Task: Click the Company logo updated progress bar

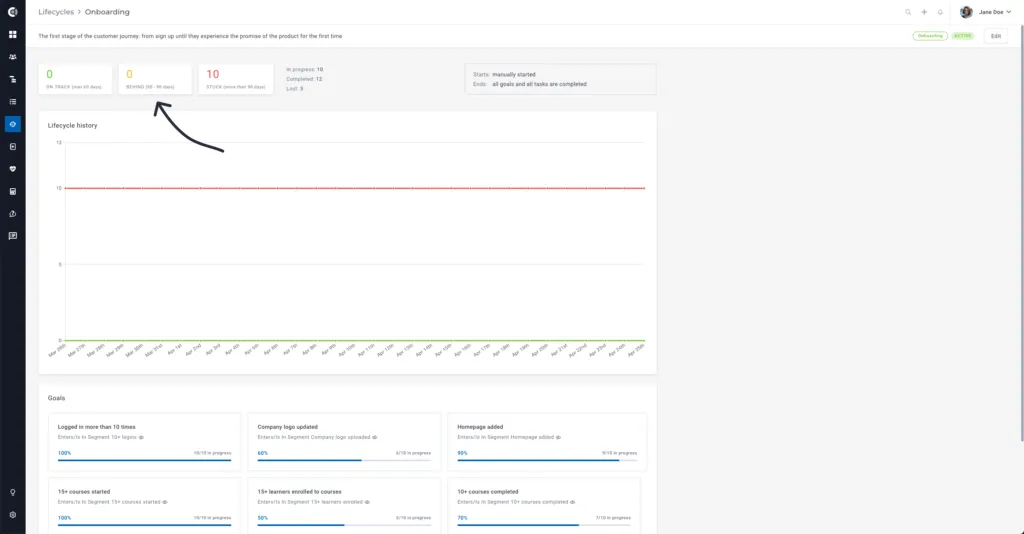Action: pyautogui.click(x=344, y=460)
